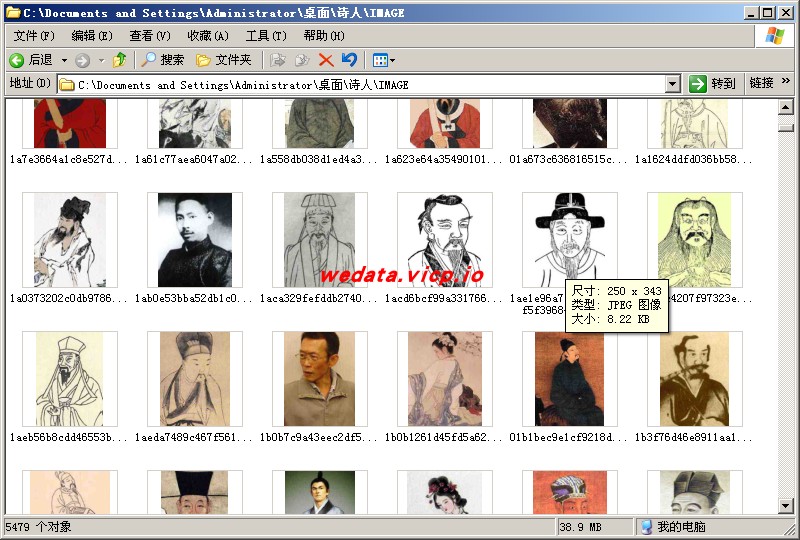Select thumbnail 1a0373202c0db9786 painted poet
800x540 pixels.
point(70,240)
